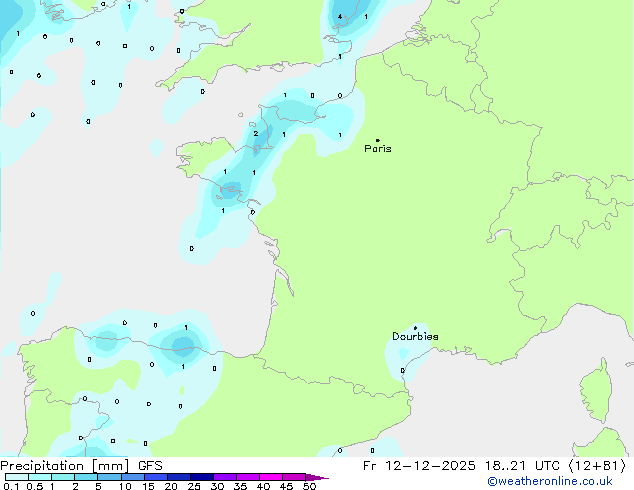Click the over-50 mm legend arrow tip
This screenshot has width=634, height=490.
coord(317,477)
